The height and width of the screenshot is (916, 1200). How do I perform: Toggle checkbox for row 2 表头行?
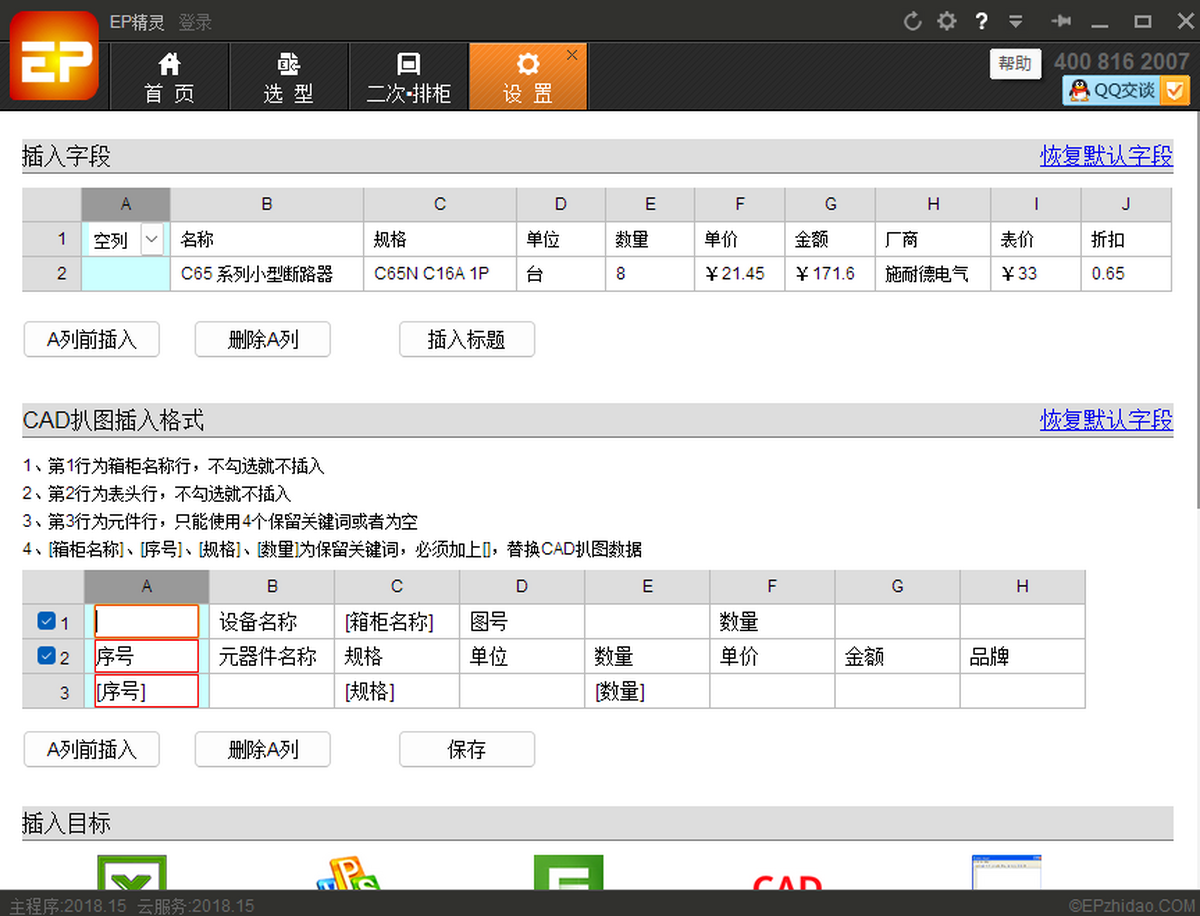click(x=46, y=656)
